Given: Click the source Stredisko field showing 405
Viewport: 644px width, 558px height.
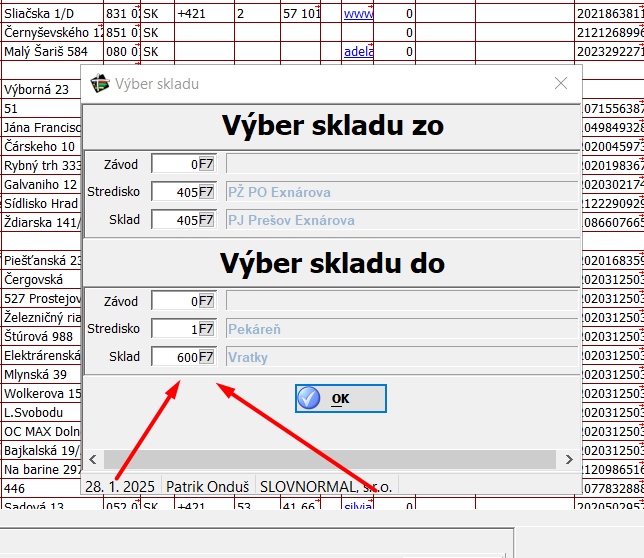Looking at the screenshot, I should point(175,192).
